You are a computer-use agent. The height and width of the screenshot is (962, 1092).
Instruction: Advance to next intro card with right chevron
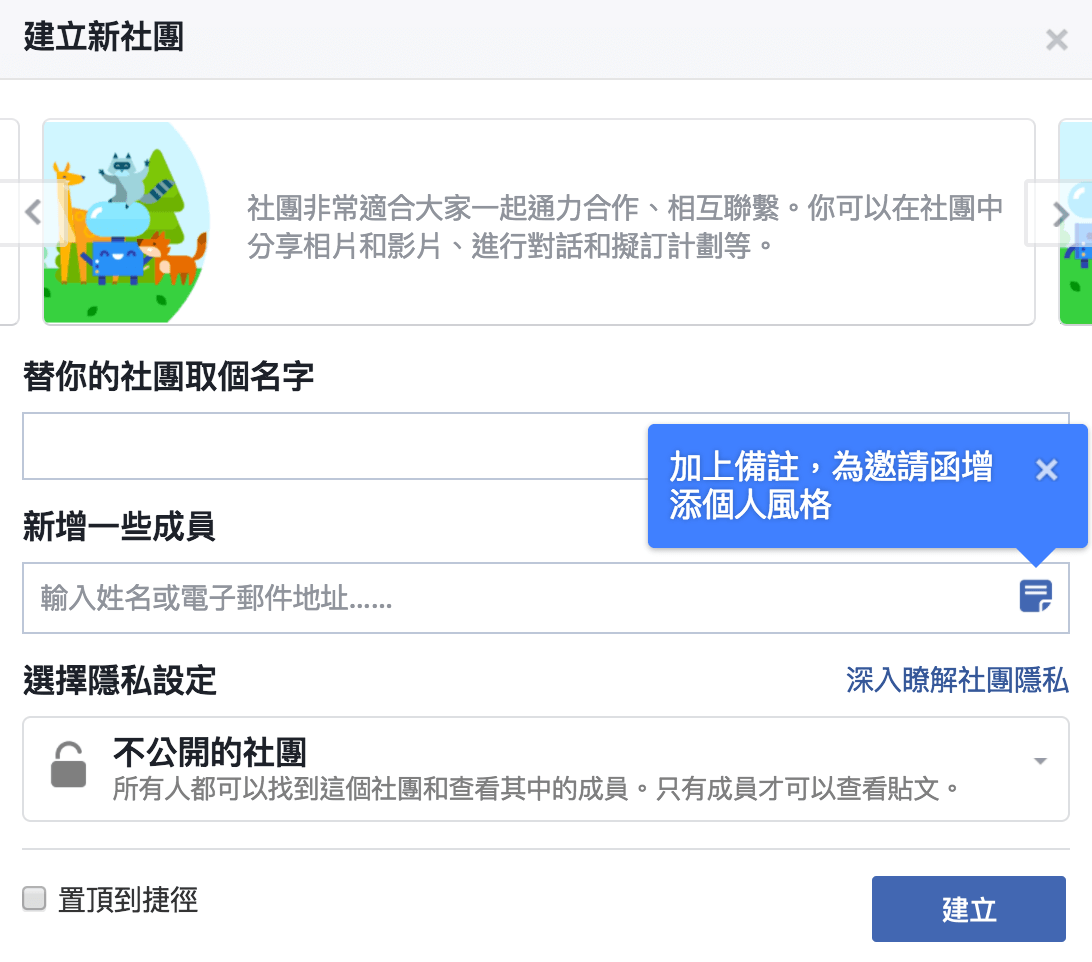1061,214
